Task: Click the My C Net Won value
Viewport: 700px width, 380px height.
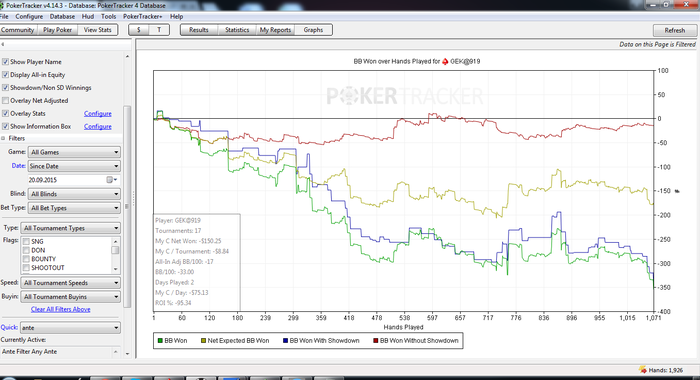Action: (207, 241)
